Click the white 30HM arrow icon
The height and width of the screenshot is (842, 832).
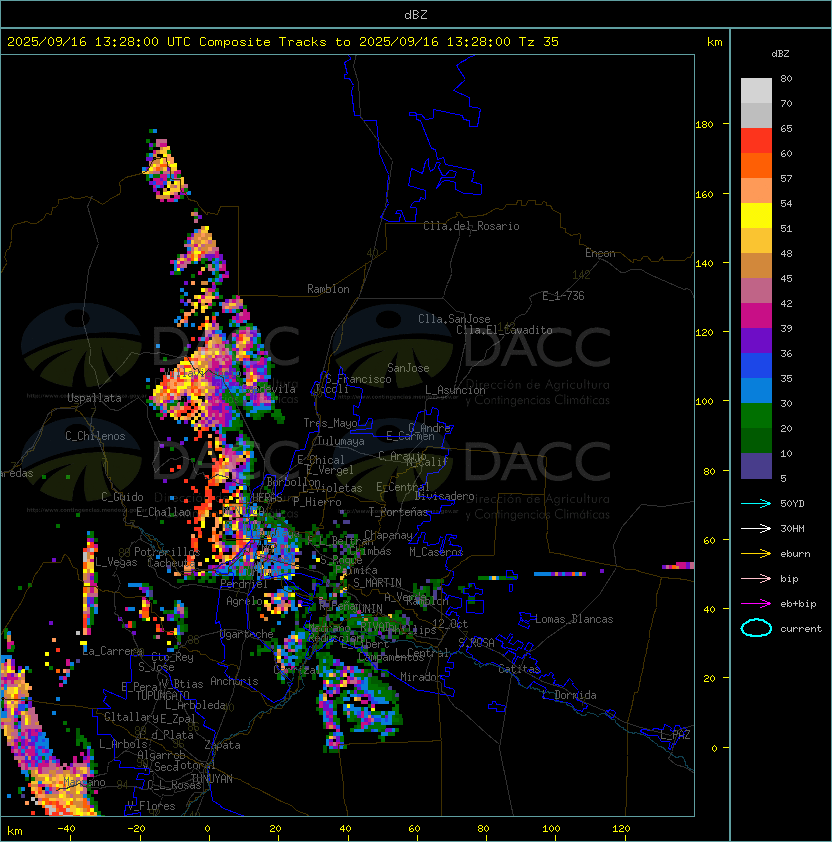756,528
